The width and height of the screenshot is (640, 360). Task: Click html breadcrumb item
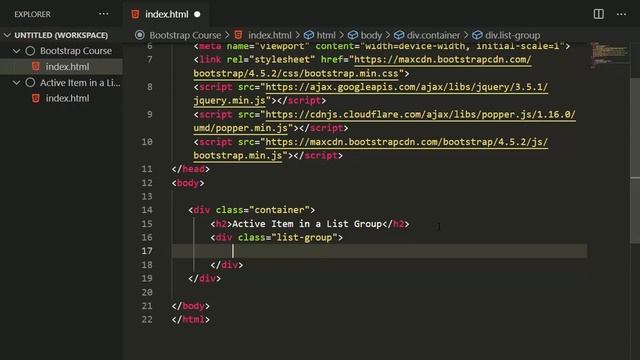[x=326, y=35]
